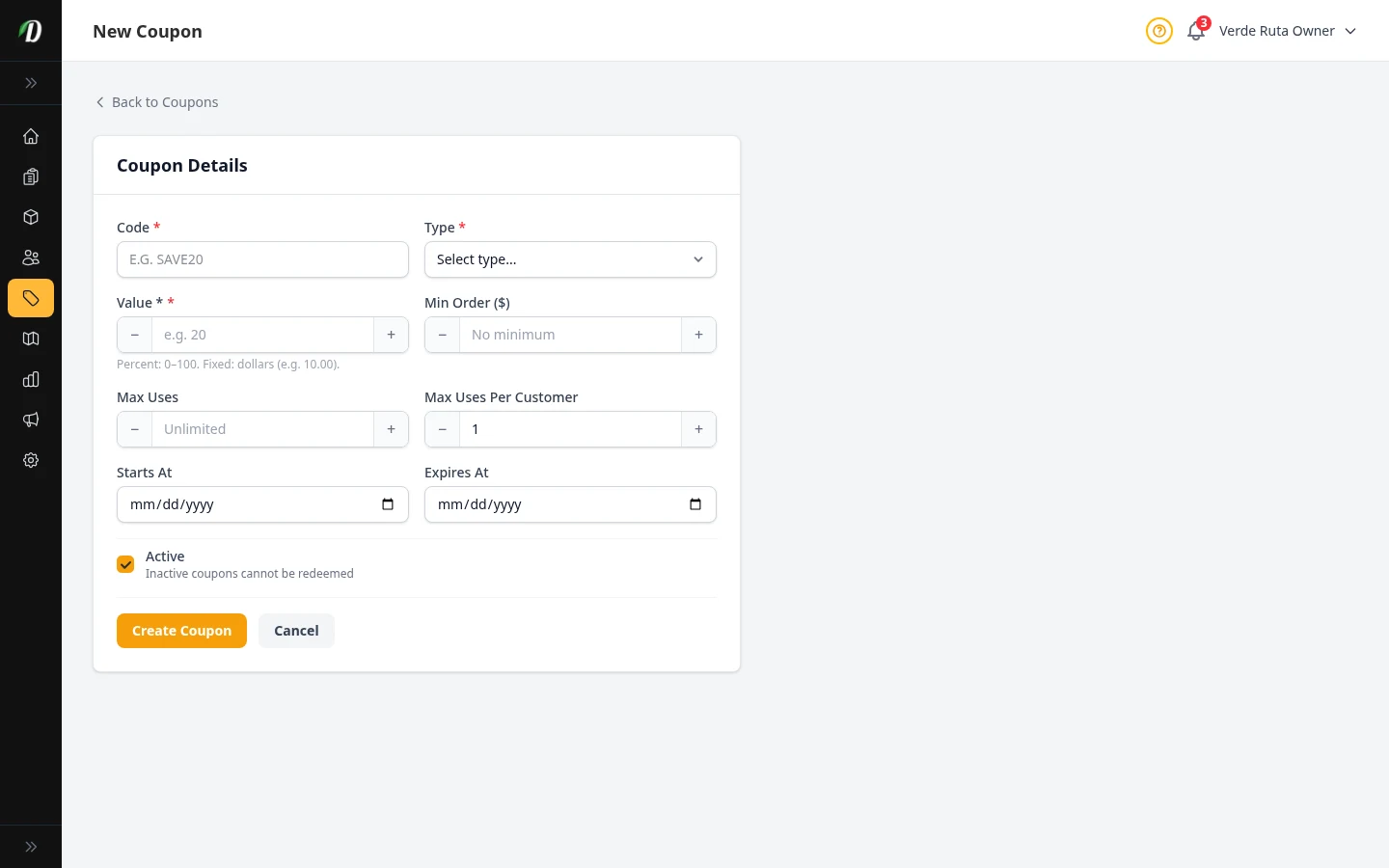
Task: Expand the Verde Ruta Owner account menu
Action: tap(1288, 31)
